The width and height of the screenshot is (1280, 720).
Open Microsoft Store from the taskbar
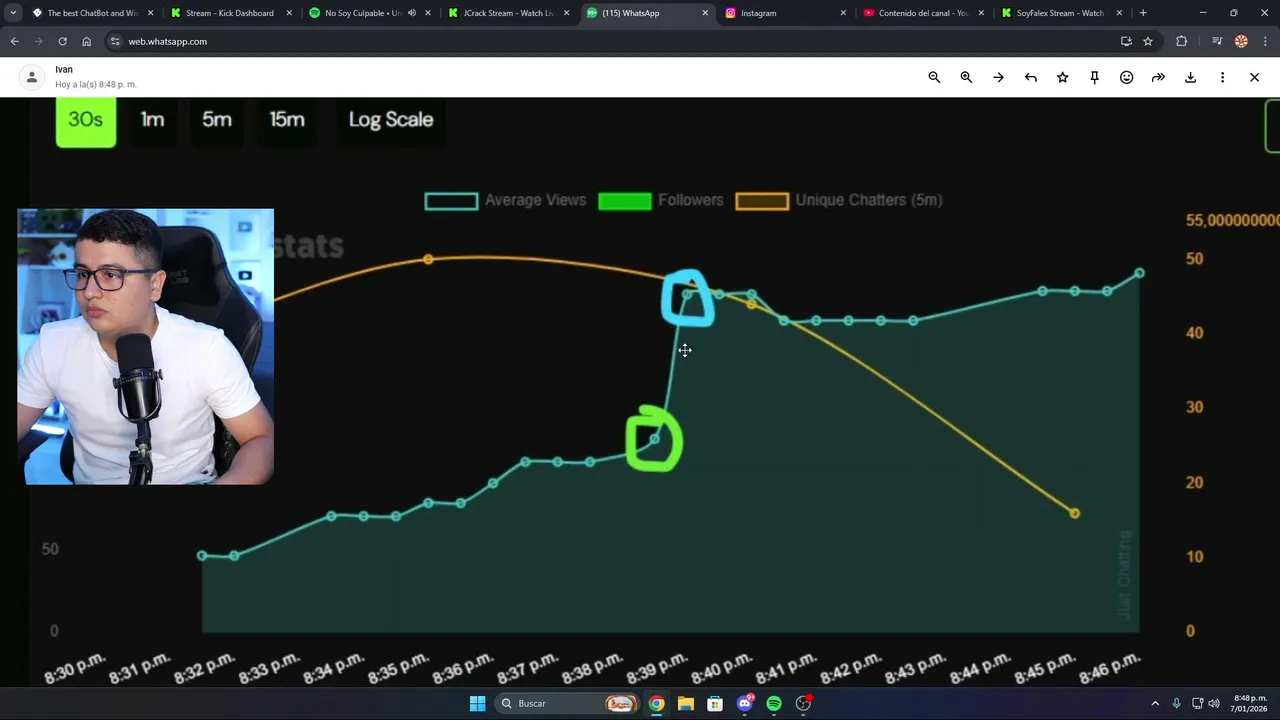pos(715,703)
